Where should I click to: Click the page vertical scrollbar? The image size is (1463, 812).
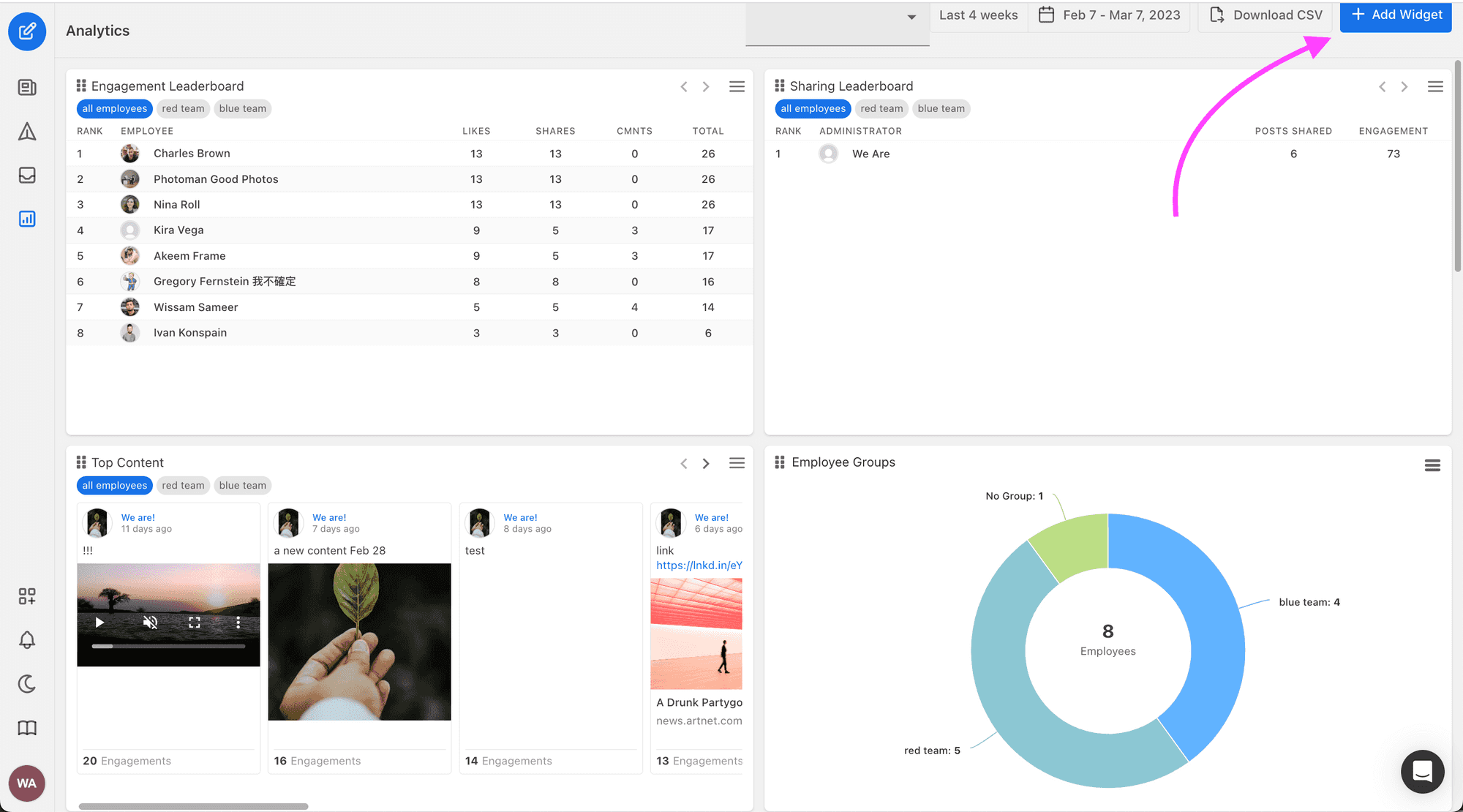[x=1458, y=167]
